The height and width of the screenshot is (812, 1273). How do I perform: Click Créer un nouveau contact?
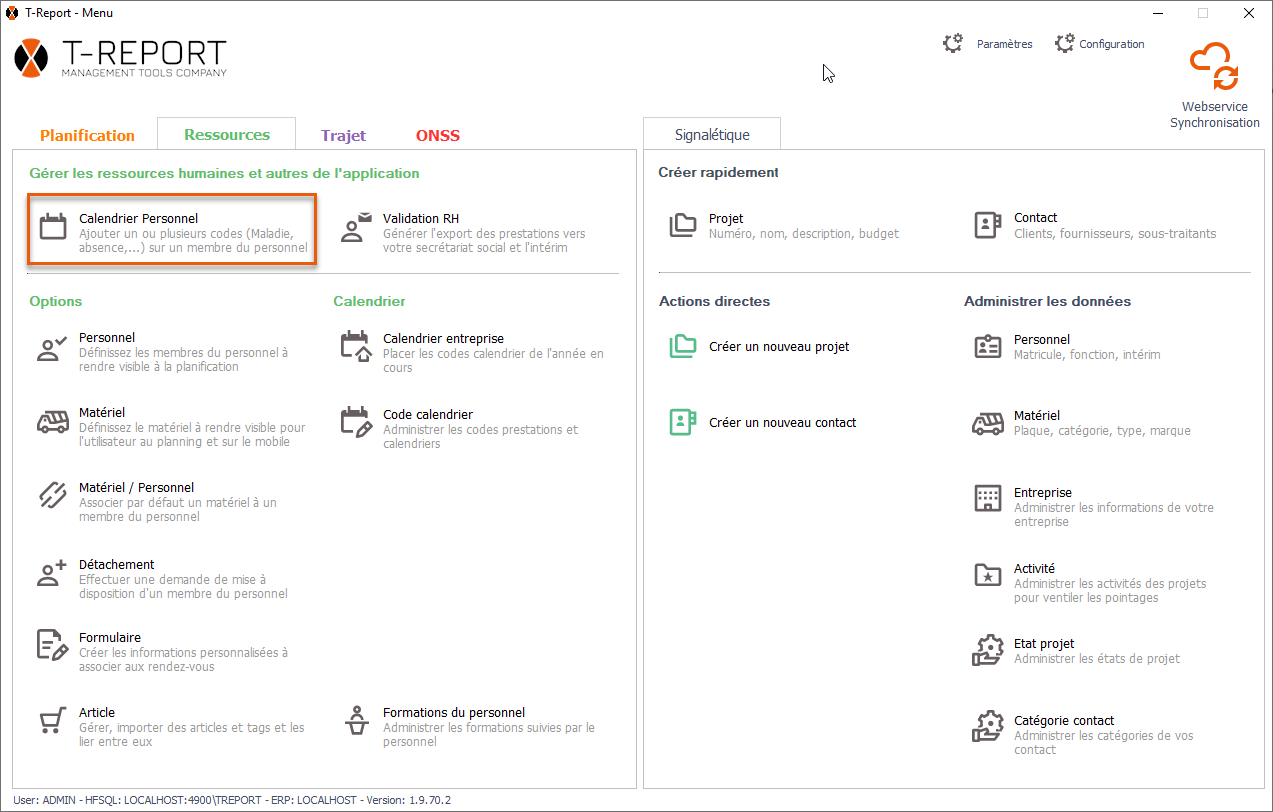[782, 423]
